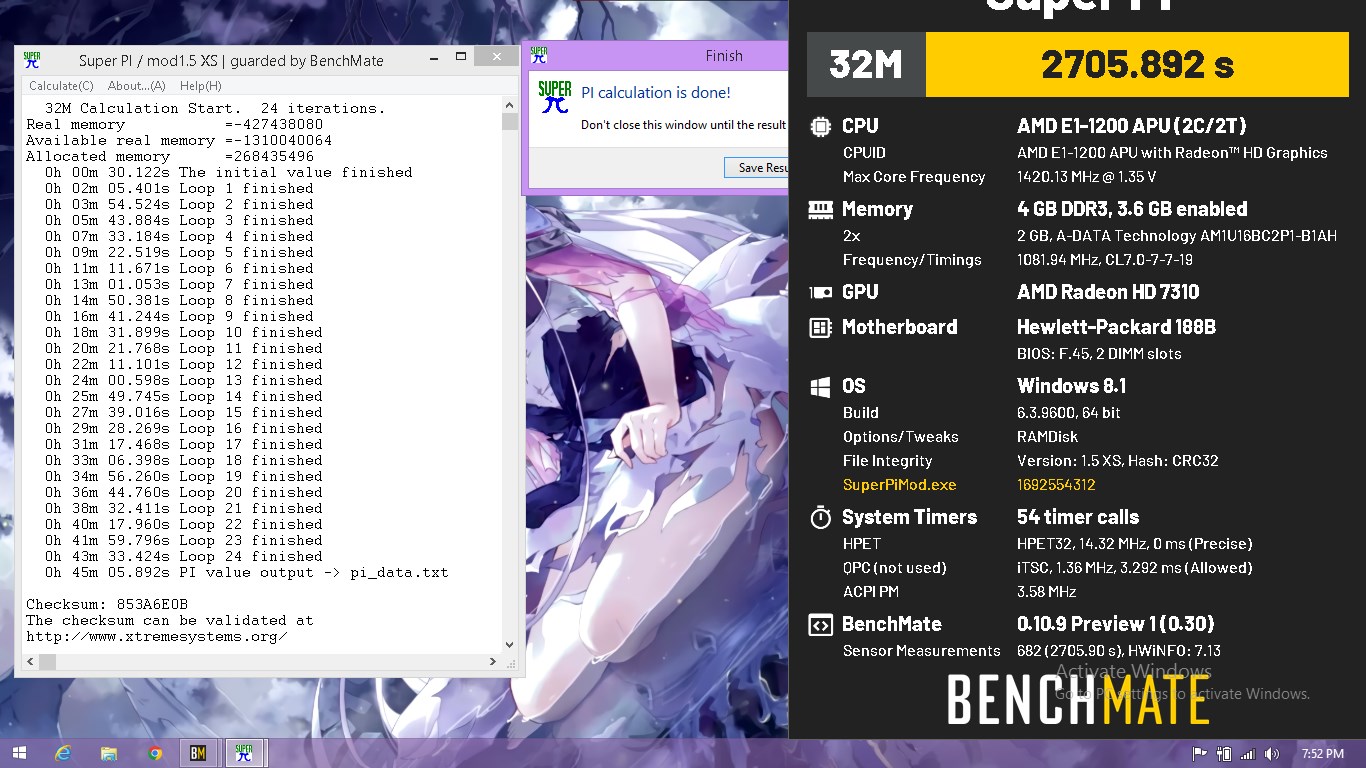Click the large Super PI icon in Finish dialog
Image resolution: width=1366 pixels, height=768 pixels.
tap(555, 97)
